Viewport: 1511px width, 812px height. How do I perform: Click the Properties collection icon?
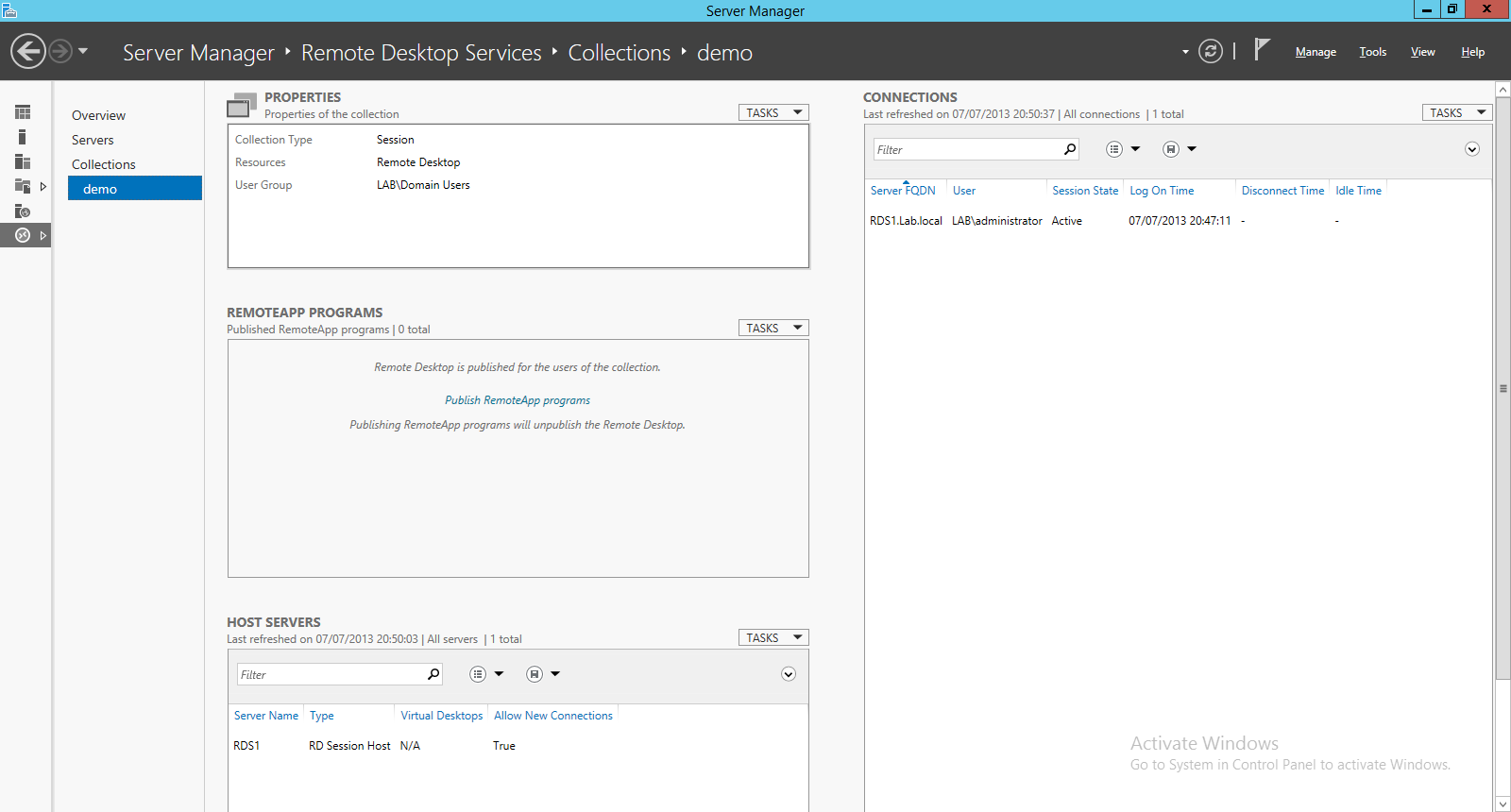click(242, 105)
